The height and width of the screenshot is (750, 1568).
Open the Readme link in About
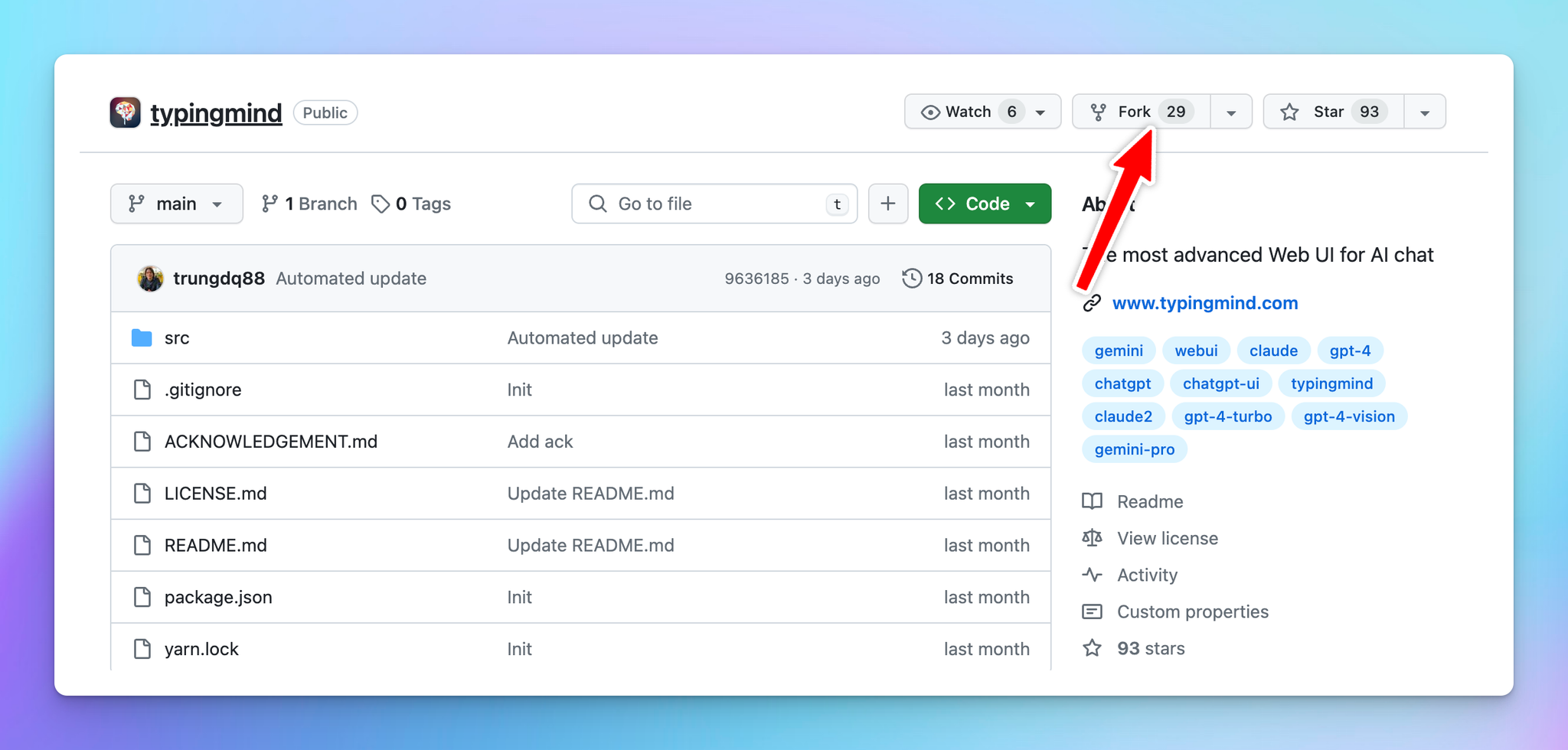click(1150, 501)
